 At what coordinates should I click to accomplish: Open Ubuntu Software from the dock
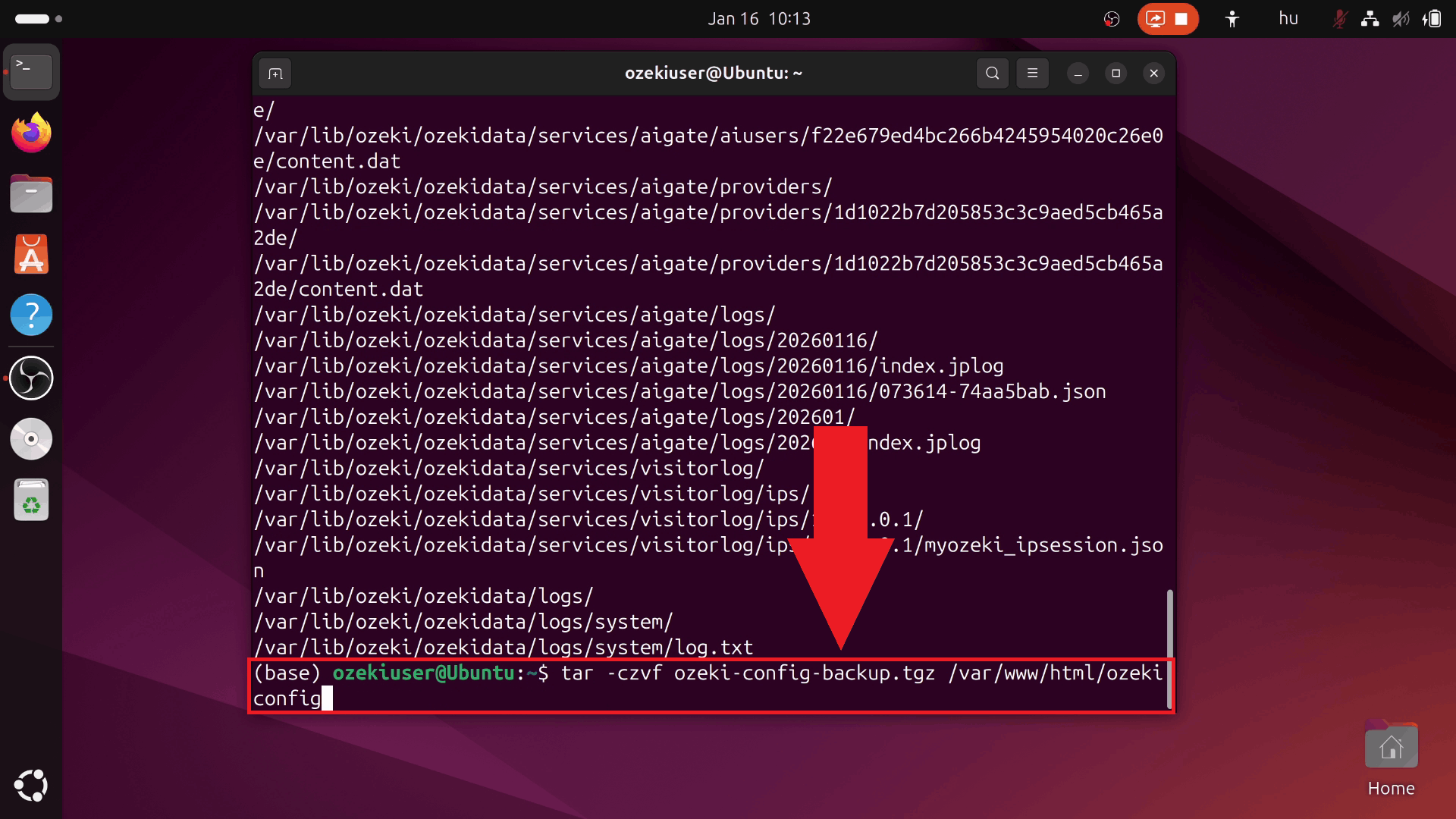click(31, 253)
